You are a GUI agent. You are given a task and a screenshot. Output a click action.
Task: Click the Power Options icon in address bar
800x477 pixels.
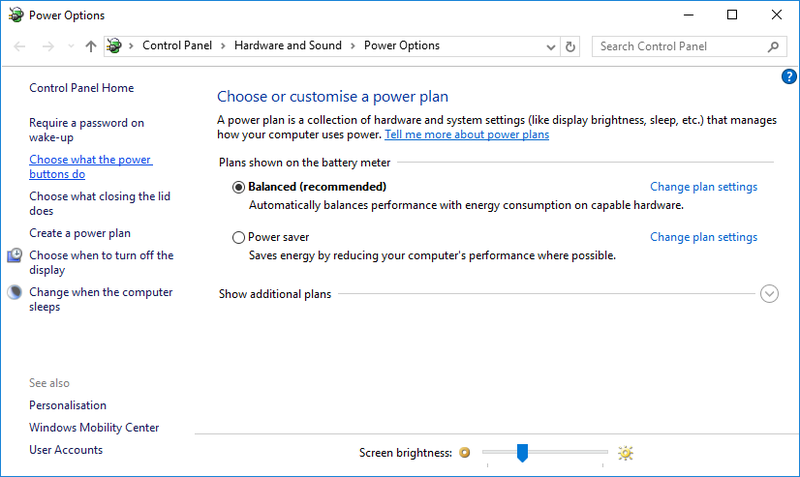pyautogui.click(x=115, y=46)
